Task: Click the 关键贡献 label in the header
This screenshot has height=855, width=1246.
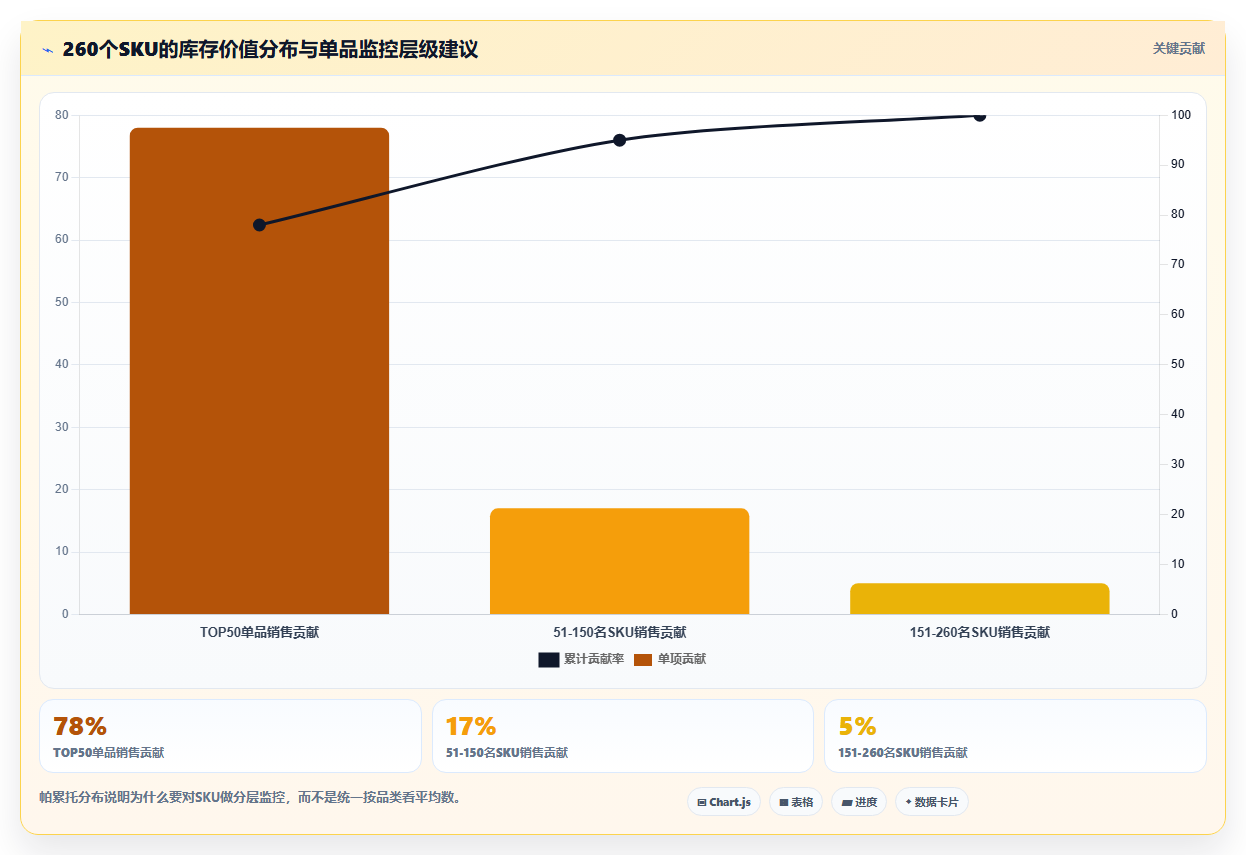Action: tap(1179, 48)
